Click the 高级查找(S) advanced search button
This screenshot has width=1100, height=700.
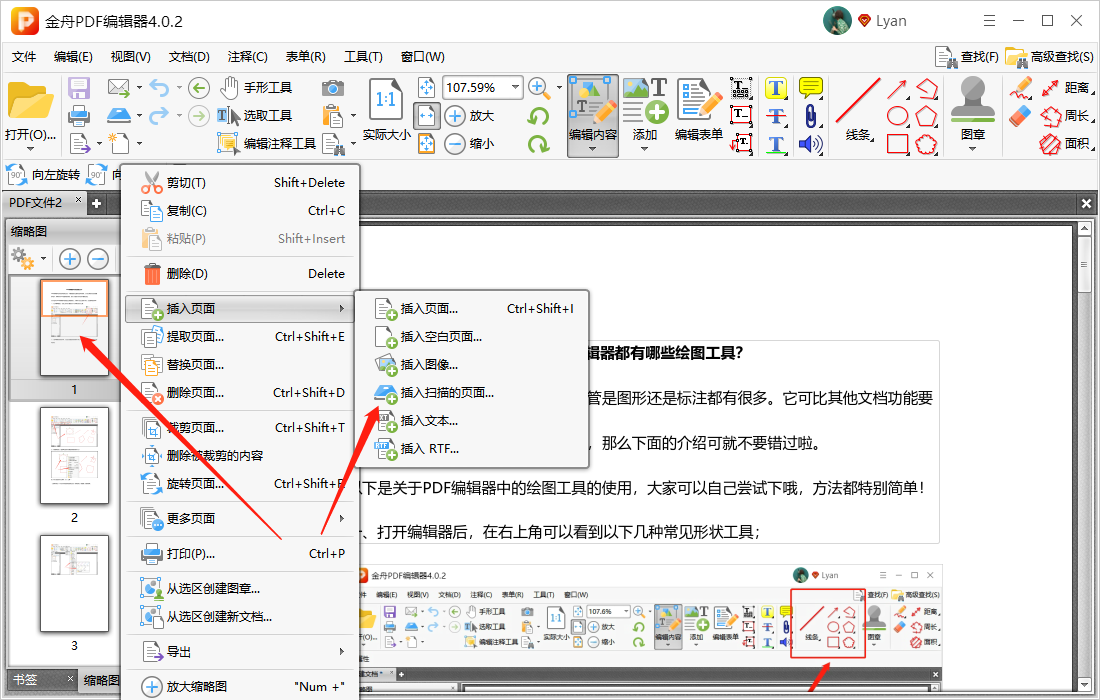click(1049, 57)
